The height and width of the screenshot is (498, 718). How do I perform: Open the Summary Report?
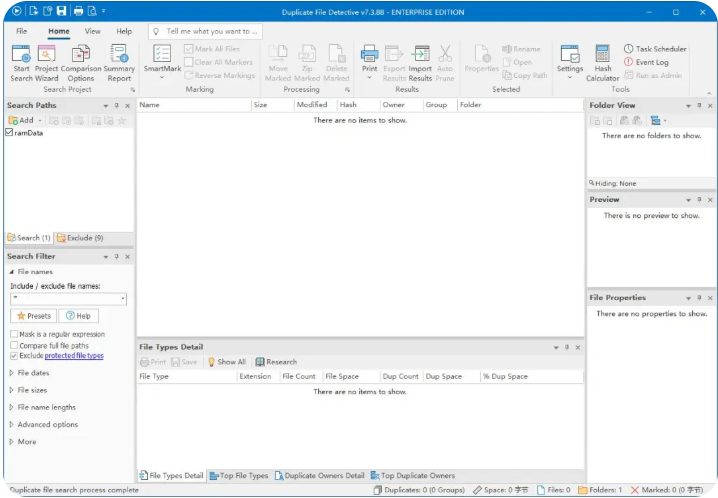119,63
